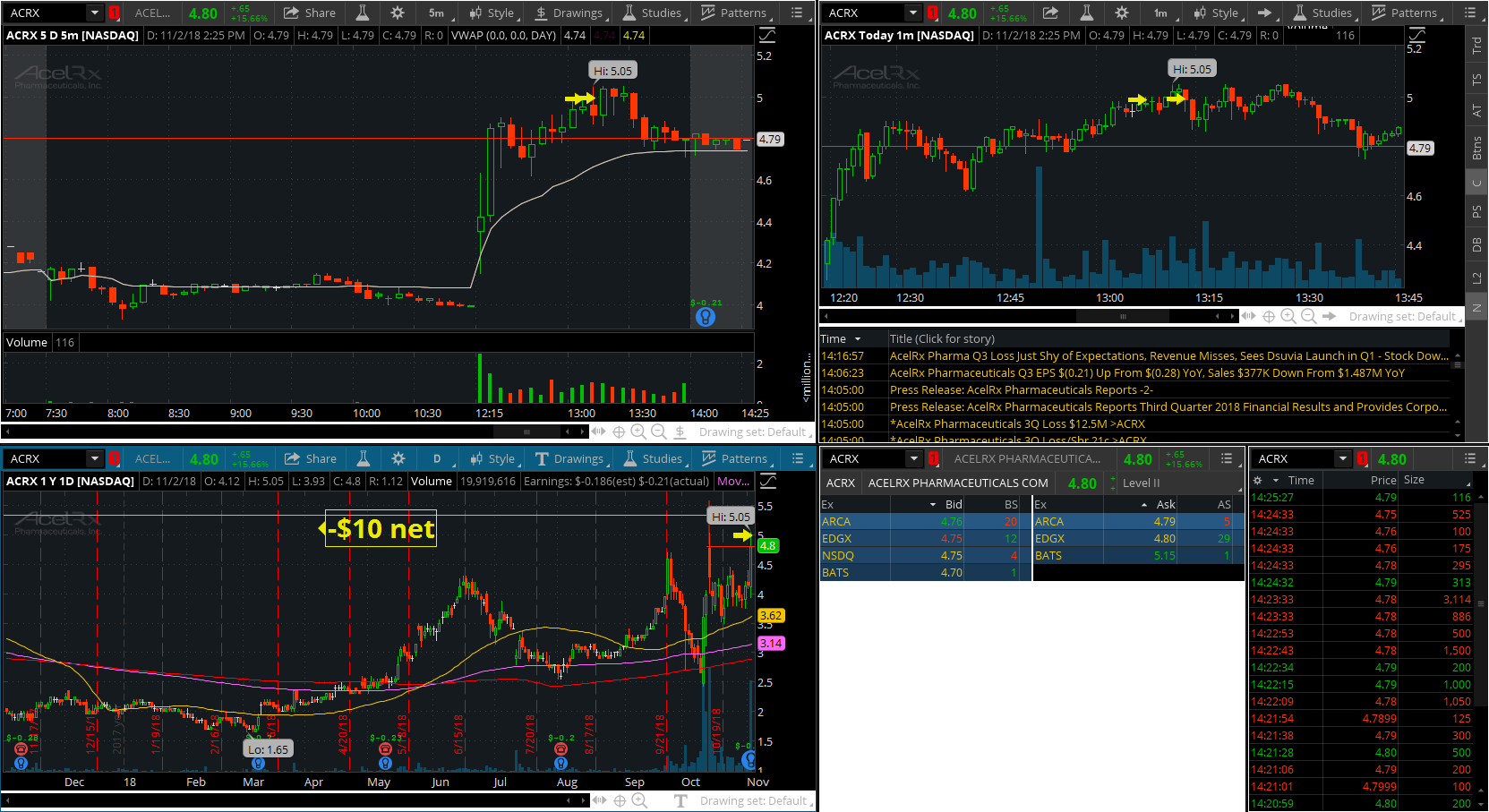The height and width of the screenshot is (812, 1489).
Task: Open the AcelRx 3Q Loss $12.5M story
Action: (1134, 424)
